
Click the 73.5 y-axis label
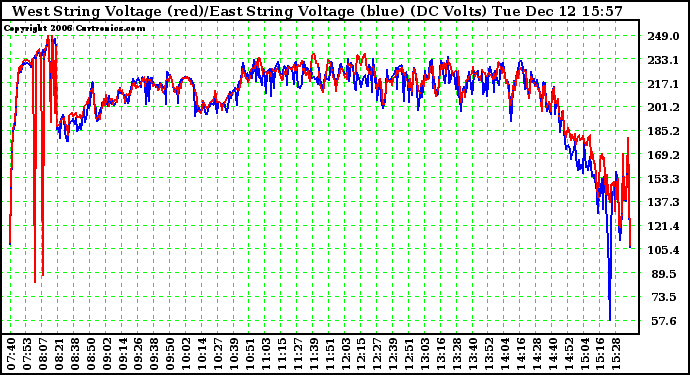[x=664, y=298]
